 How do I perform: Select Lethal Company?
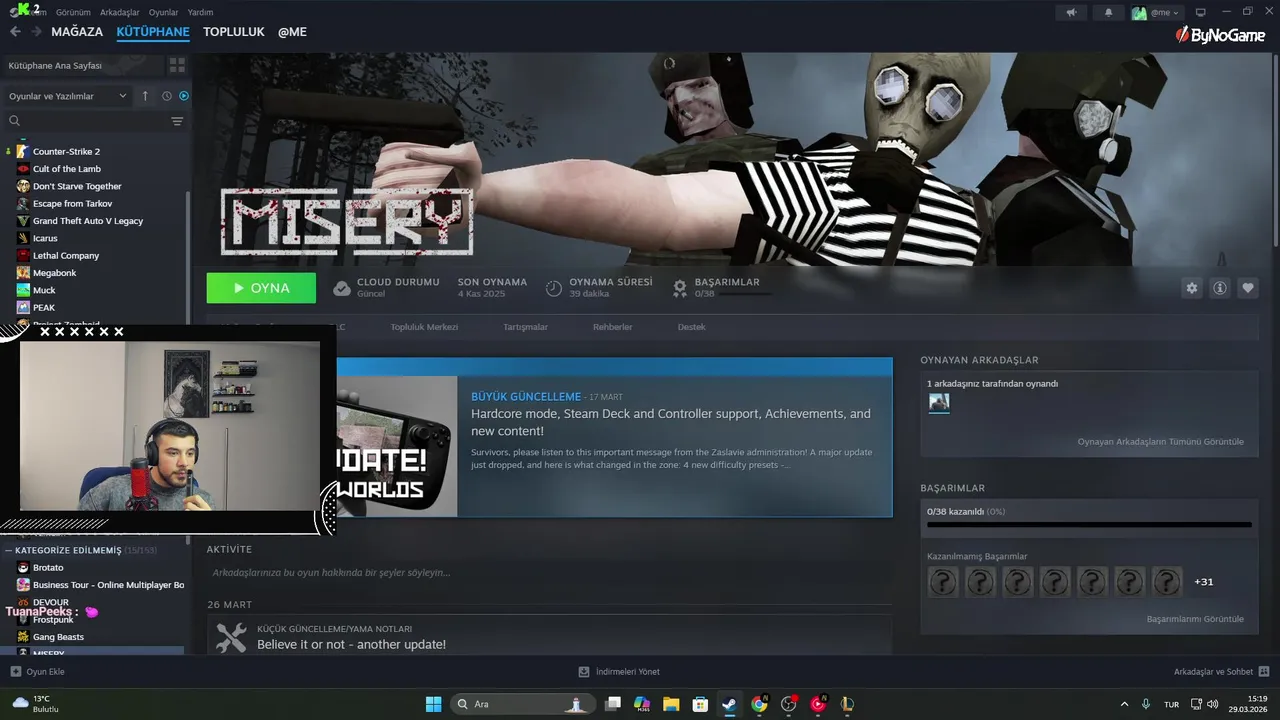[66, 255]
